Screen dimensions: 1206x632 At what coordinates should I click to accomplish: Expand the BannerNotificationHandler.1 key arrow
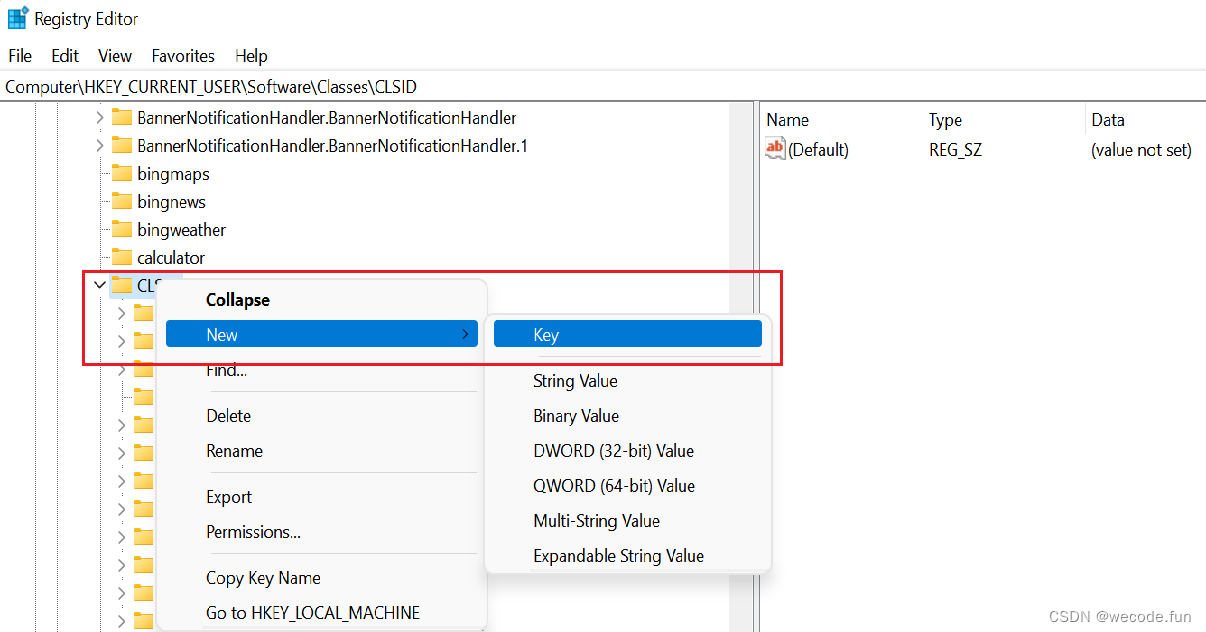click(x=99, y=146)
